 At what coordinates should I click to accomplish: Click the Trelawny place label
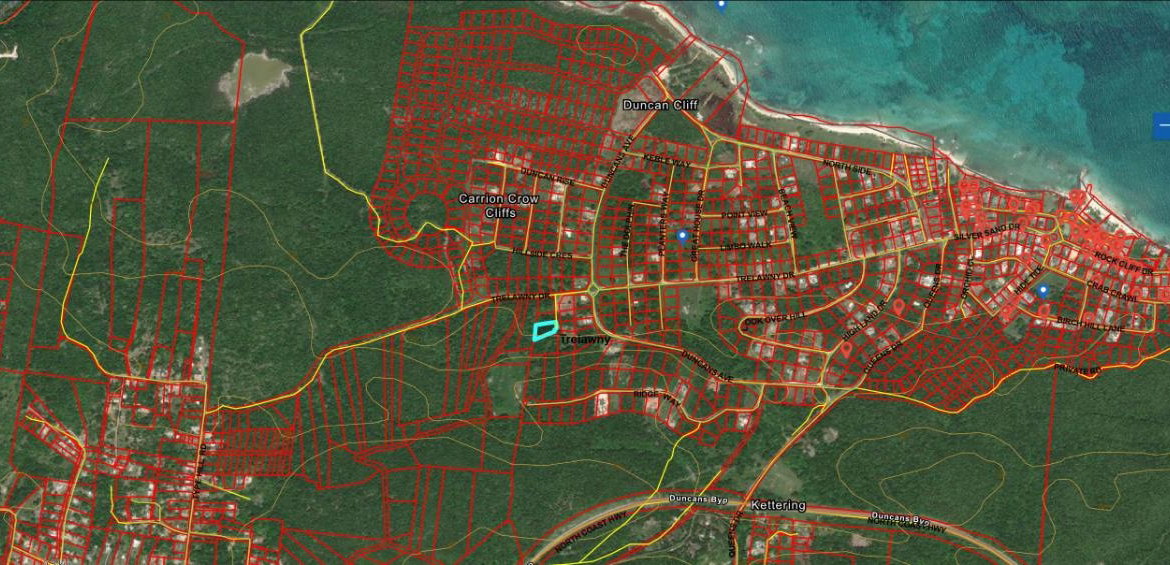pos(585,339)
